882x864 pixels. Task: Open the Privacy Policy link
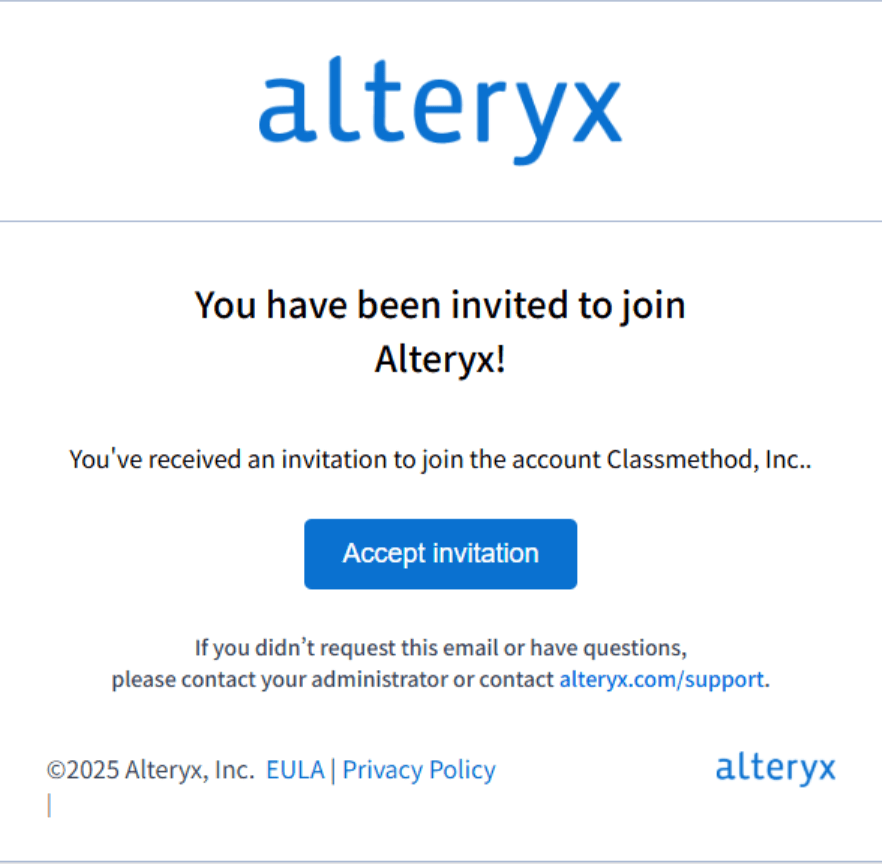[x=418, y=769]
